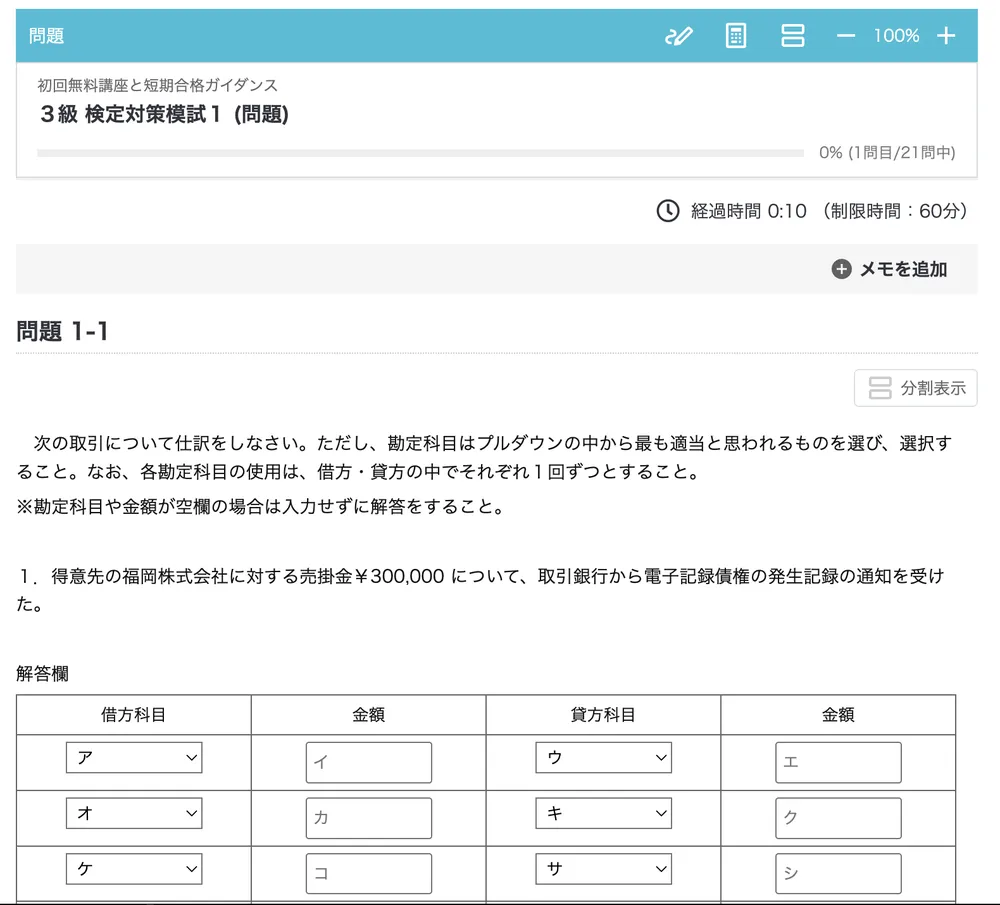This screenshot has height=905, width=1000.
Task: Click the question text mentioning ¥300,000
Action: (482, 589)
